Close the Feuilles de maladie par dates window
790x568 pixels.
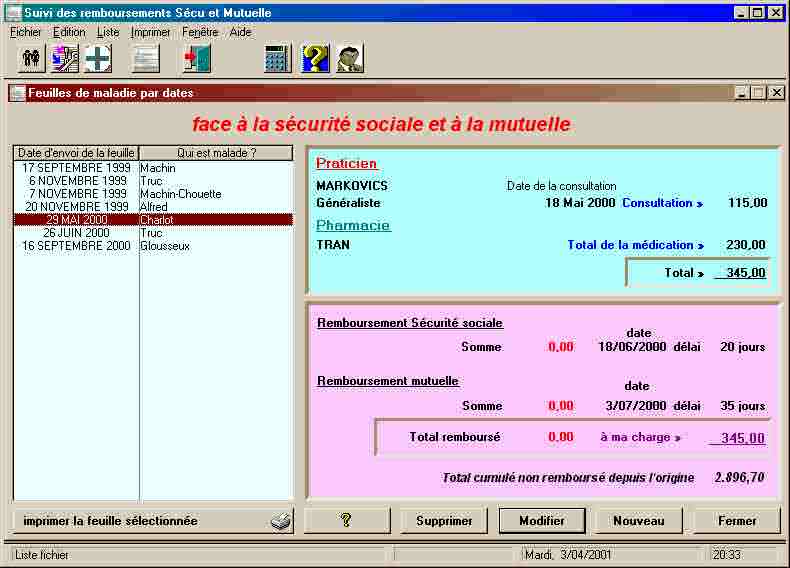(x=777, y=93)
